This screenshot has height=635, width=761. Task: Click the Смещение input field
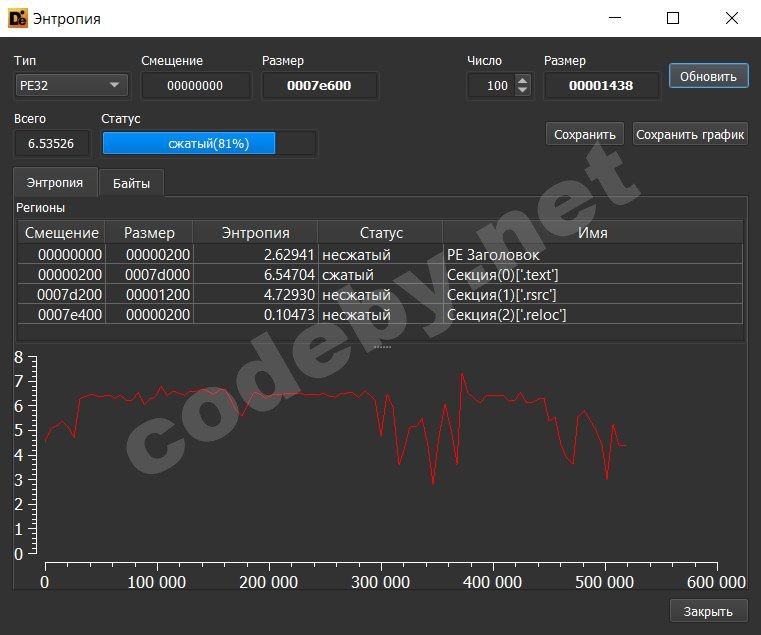(195, 86)
